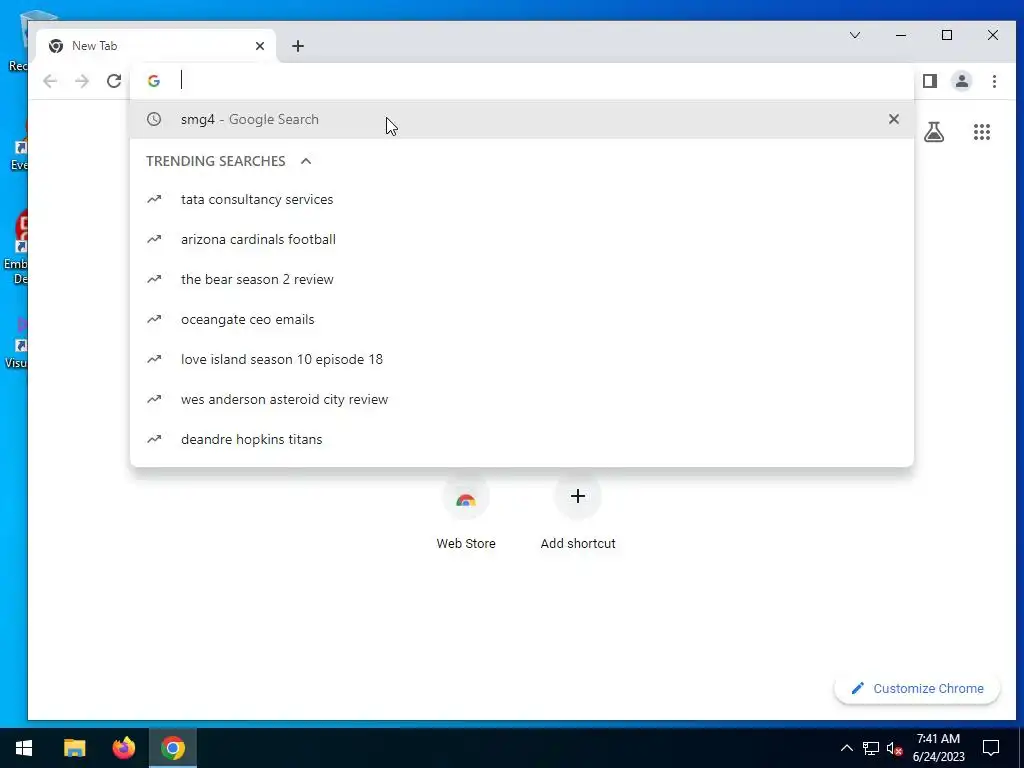Click the browser back arrow

coord(50,81)
